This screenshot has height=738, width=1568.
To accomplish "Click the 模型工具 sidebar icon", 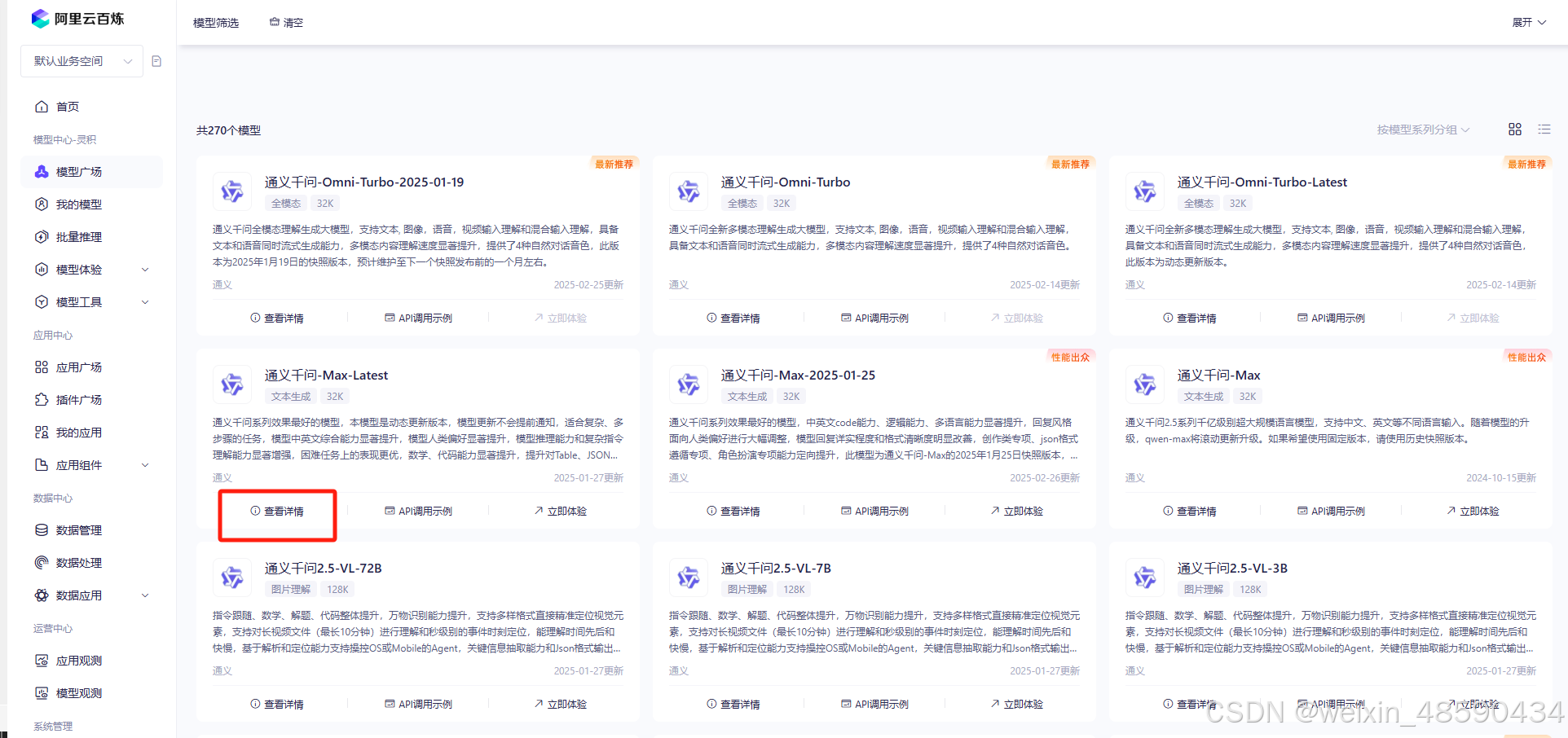I will pos(42,302).
